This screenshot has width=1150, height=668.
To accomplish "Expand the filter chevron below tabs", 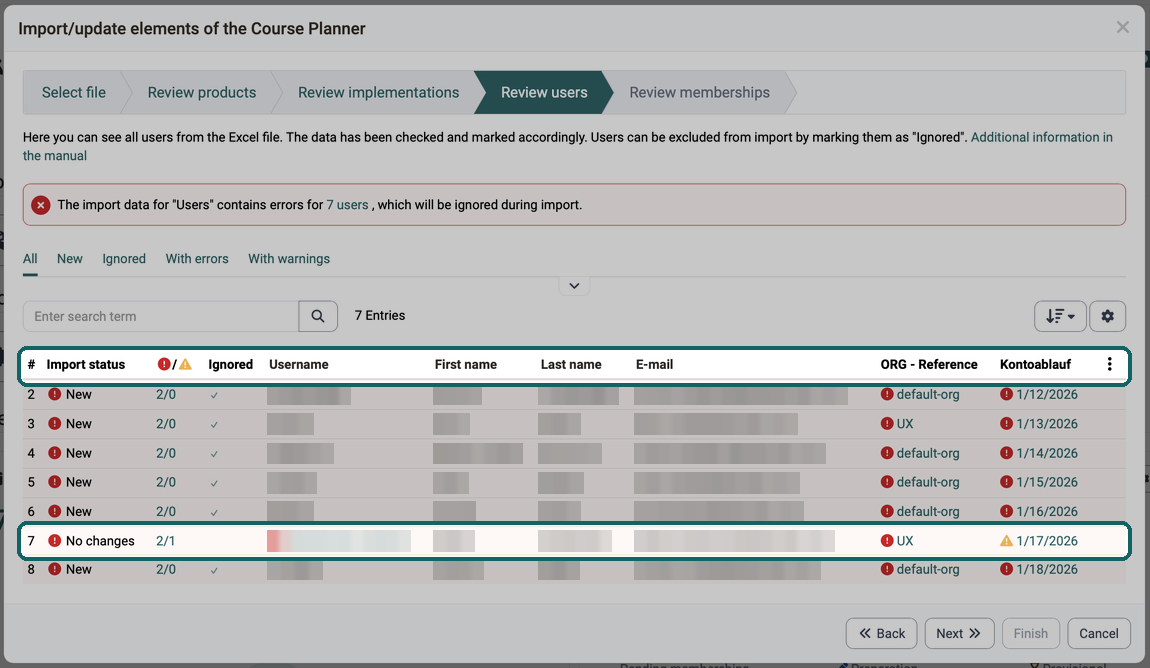I will (574, 286).
